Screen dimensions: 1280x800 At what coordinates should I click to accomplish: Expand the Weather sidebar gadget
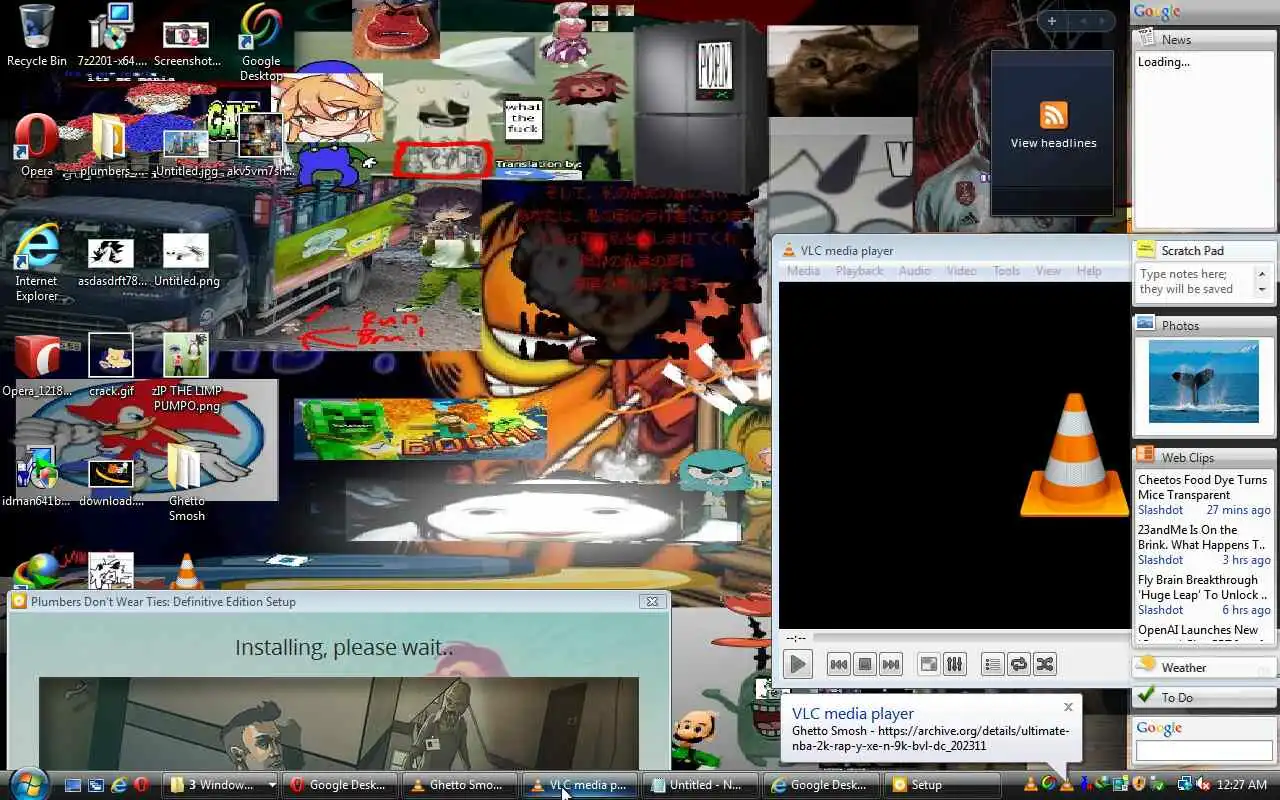(1204, 667)
